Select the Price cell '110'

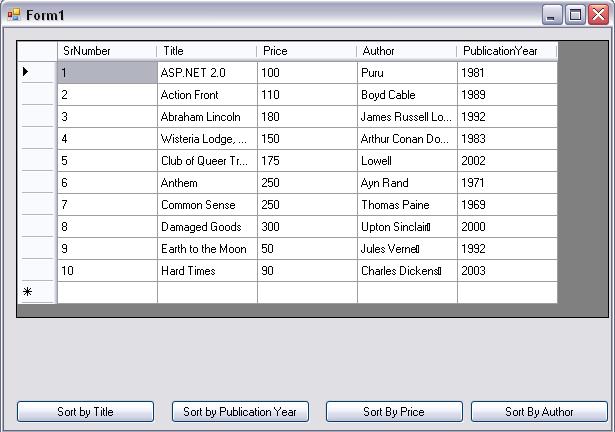307,95
